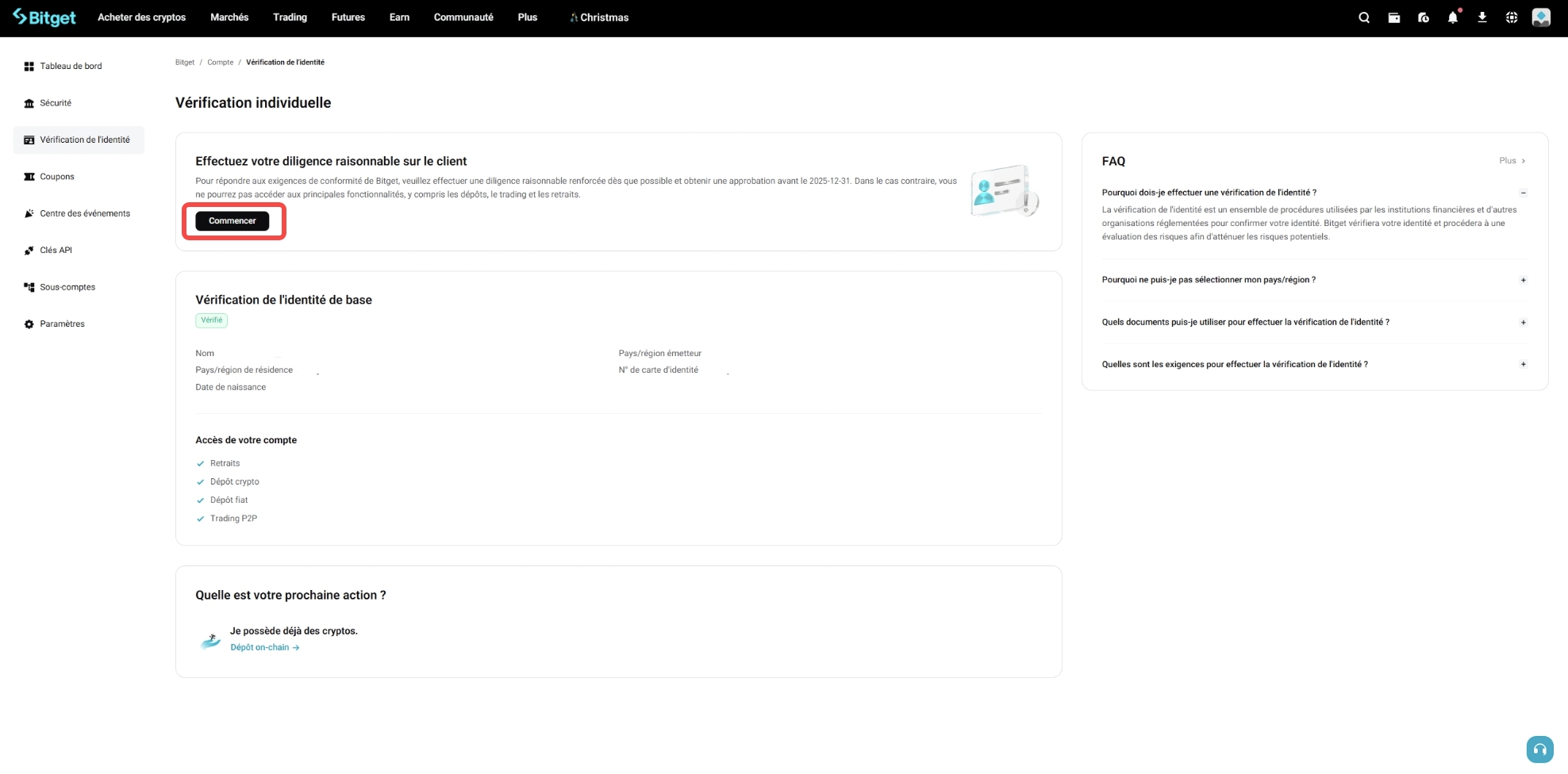Open the profile avatar thumbnail
The width and height of the screenshot is (1568, 774).
(x=1541, y=17)
